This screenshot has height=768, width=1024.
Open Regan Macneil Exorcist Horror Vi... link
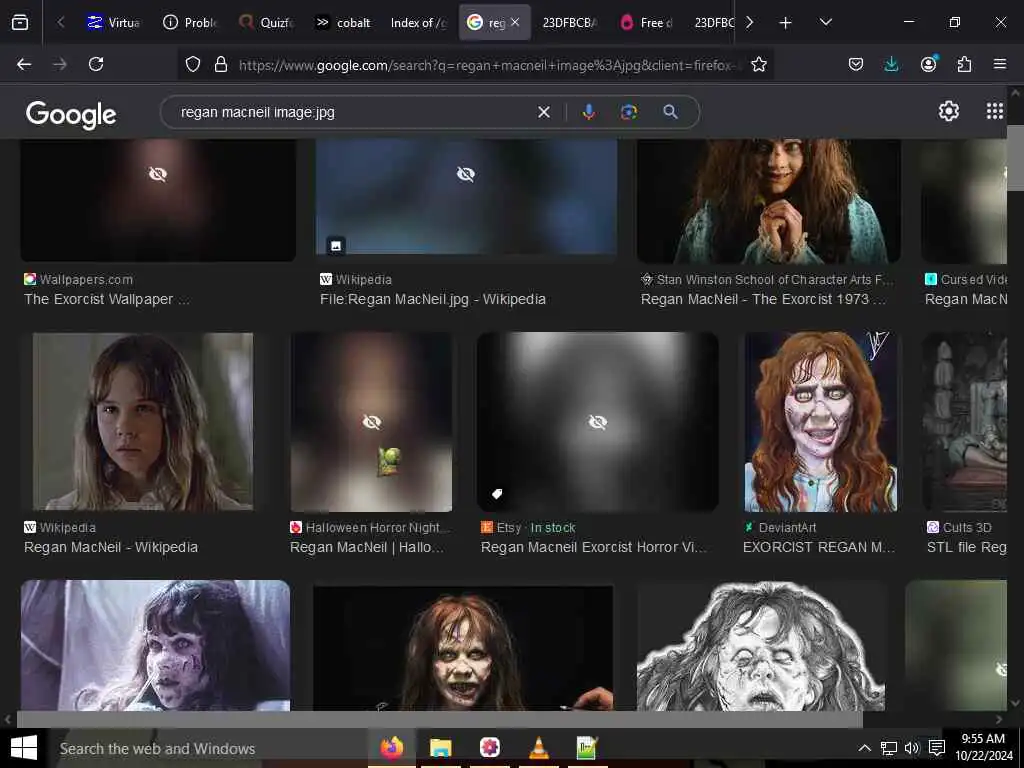[594, 547]
